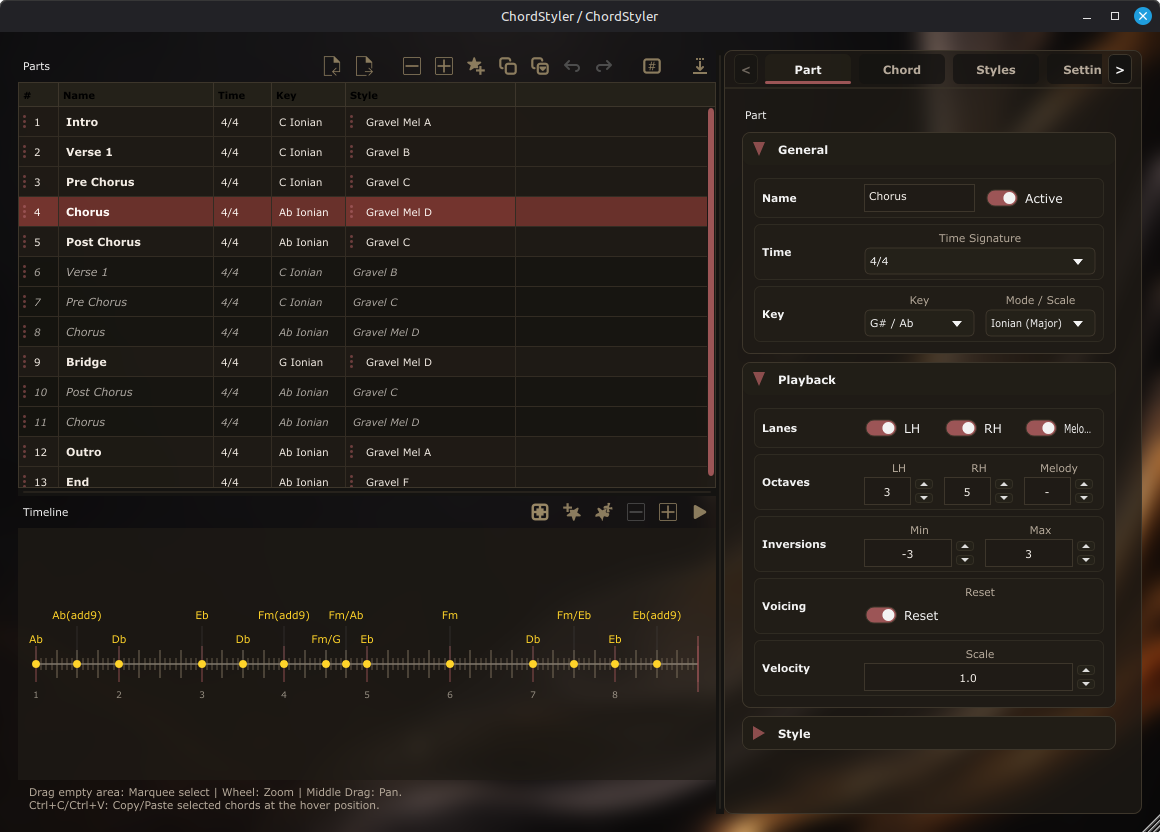Click the Name column header in Parts
Viewport: 1160px width, 832px height.
click(135, 95)
